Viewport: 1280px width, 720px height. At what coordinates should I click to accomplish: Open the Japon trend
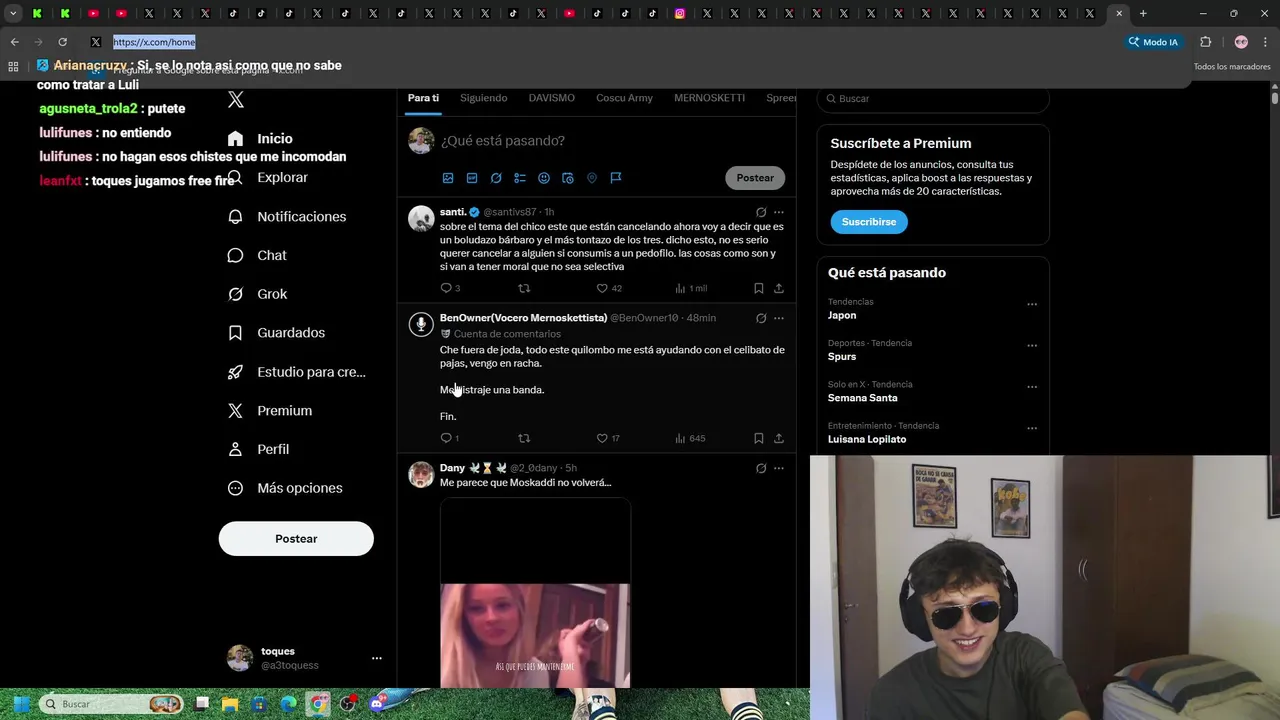coord(842,315)
